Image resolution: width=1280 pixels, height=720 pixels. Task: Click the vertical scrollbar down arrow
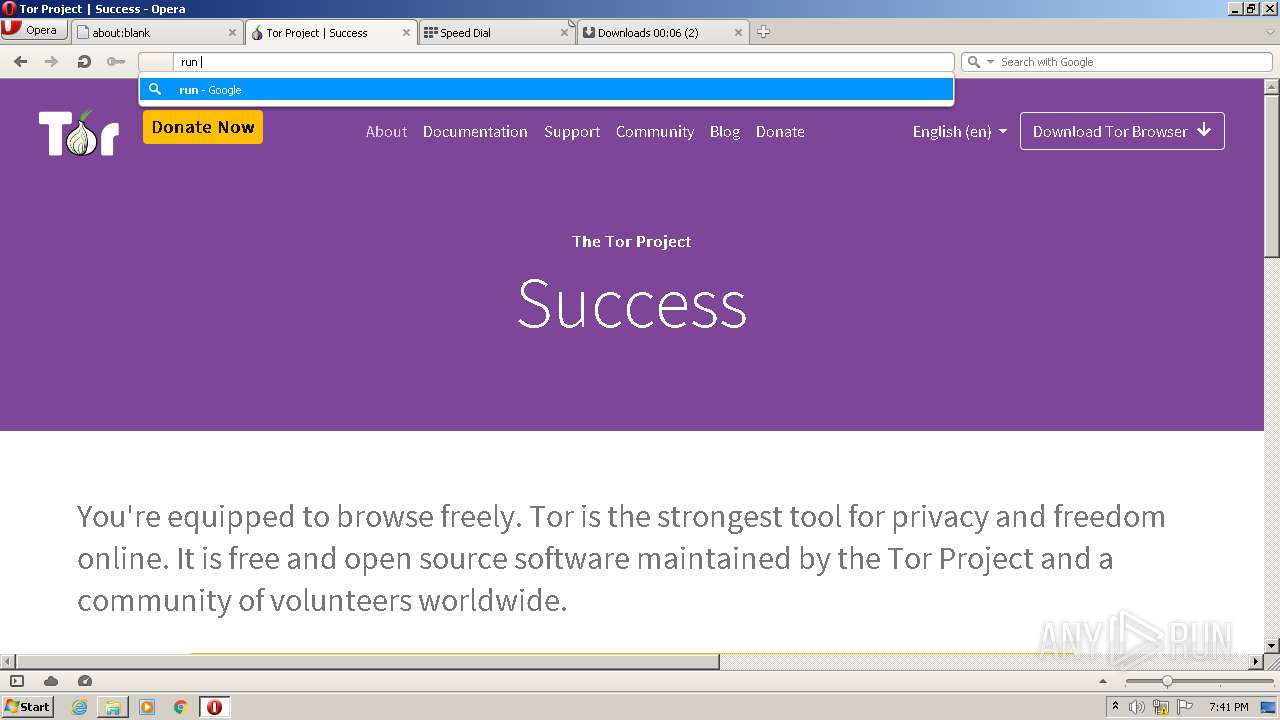pos(1272,646)
